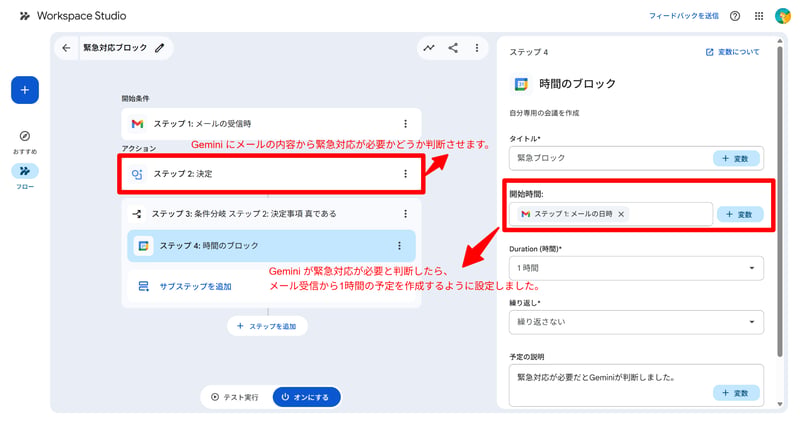Edit flow name with pencil icon
This screenshot has height=425, width=800.
160,48
